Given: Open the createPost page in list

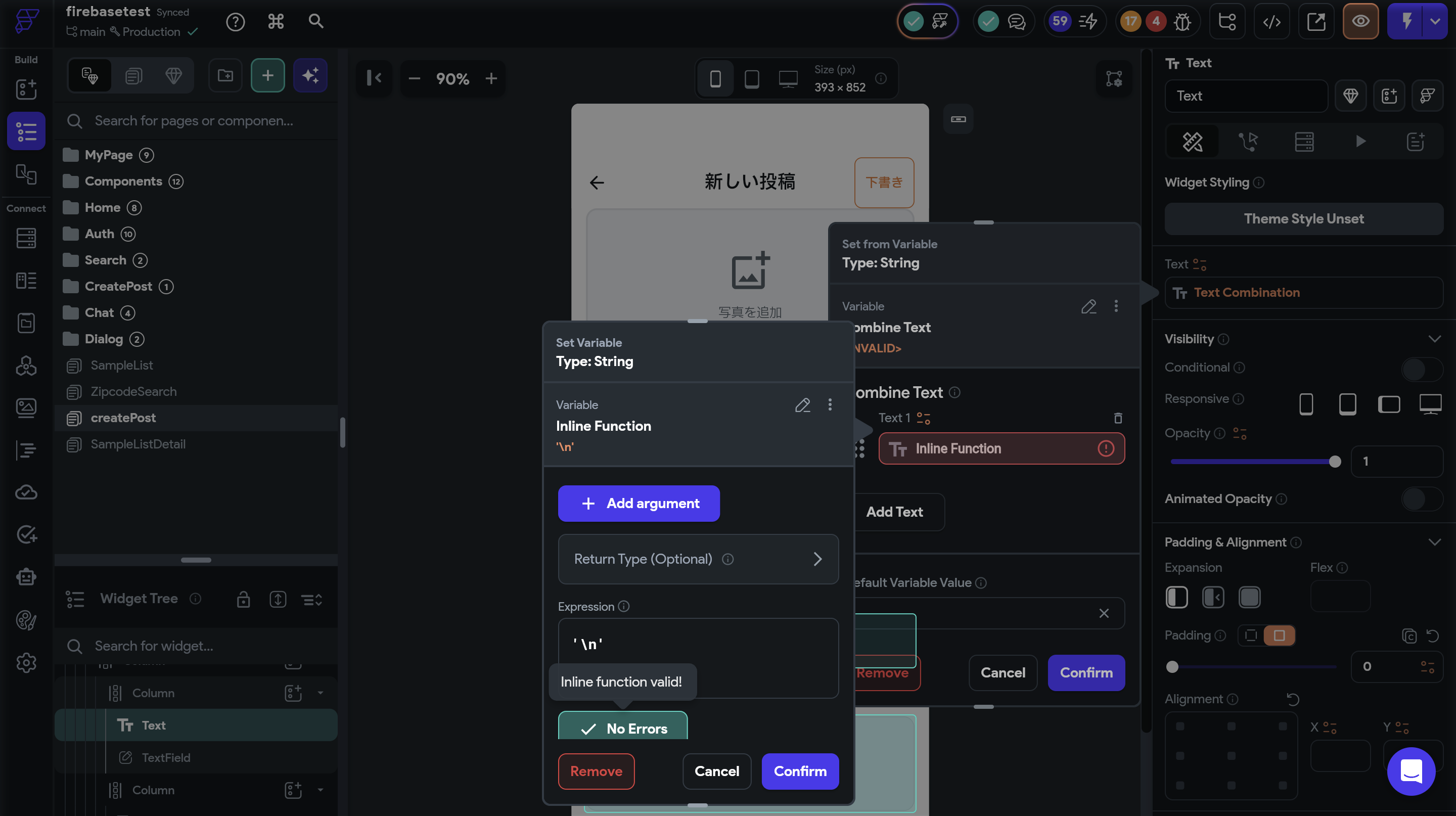Looking at the screenshot, I should click(x=123, y=418).
